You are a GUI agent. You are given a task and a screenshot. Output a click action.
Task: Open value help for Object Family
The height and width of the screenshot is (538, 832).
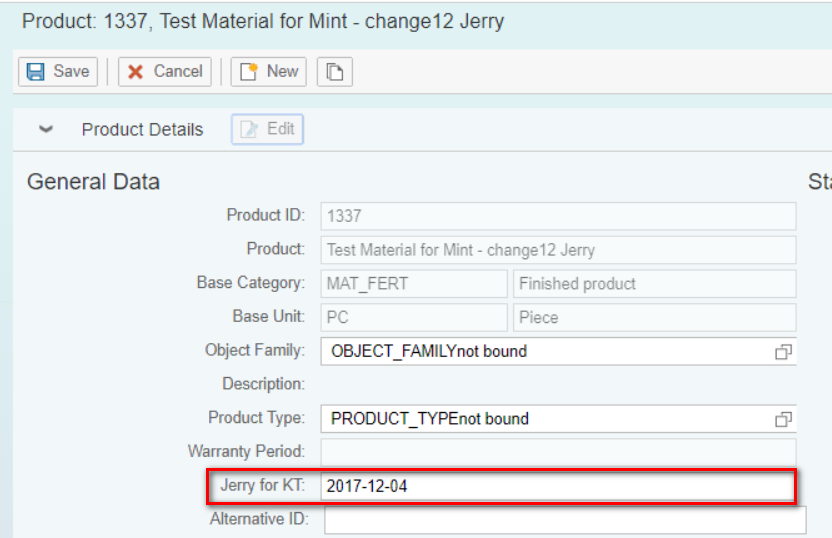pyautogui.click(x=783, y=352)
